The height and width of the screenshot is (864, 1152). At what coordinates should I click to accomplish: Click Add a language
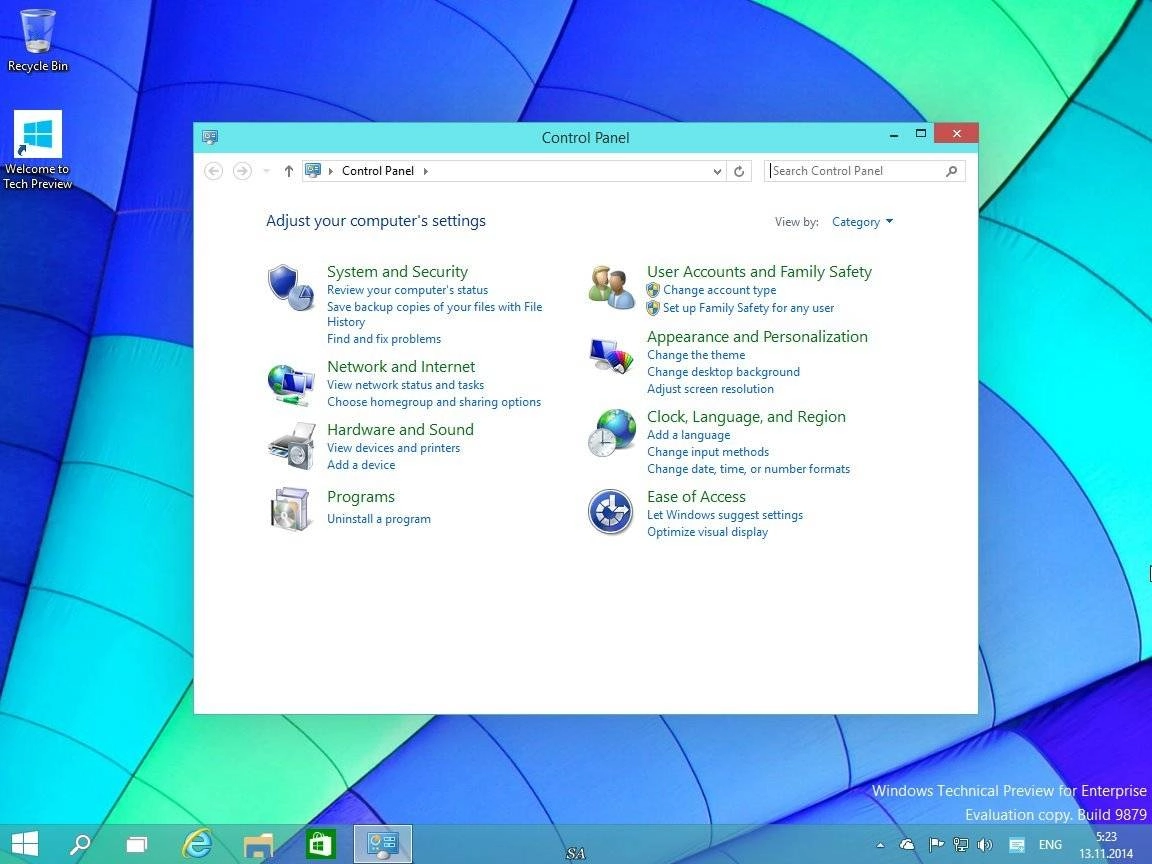tap(688, 435)
